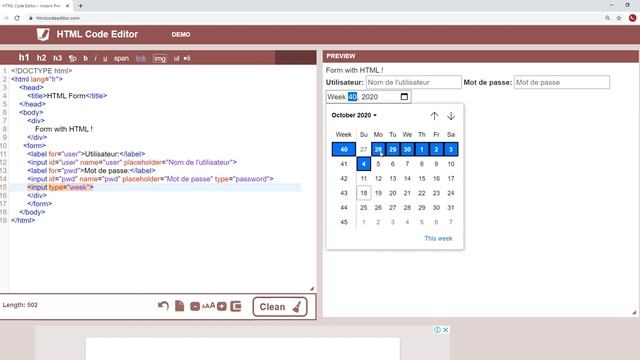Click the HTML Code Editor logo
Viewport: 640px width, 360px height.
coord(43,34)
